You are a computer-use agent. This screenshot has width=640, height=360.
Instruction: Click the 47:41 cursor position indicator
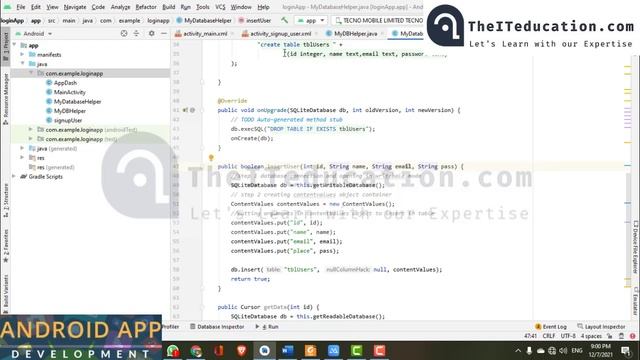530,336
